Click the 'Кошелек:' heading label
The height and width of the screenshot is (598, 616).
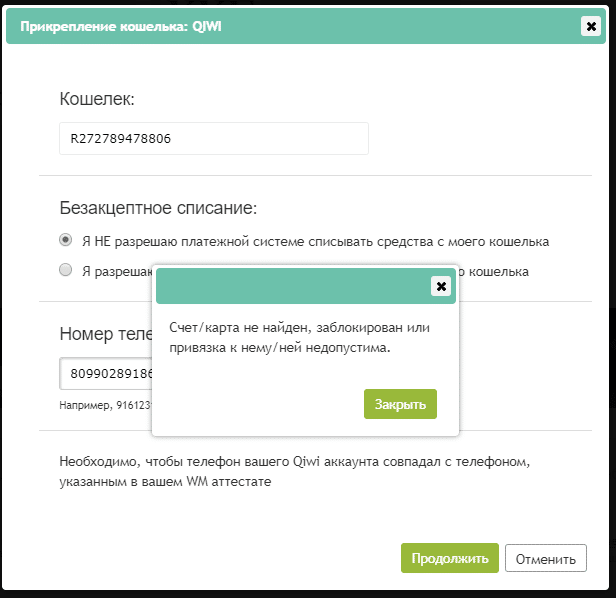[x=97, y=99]
